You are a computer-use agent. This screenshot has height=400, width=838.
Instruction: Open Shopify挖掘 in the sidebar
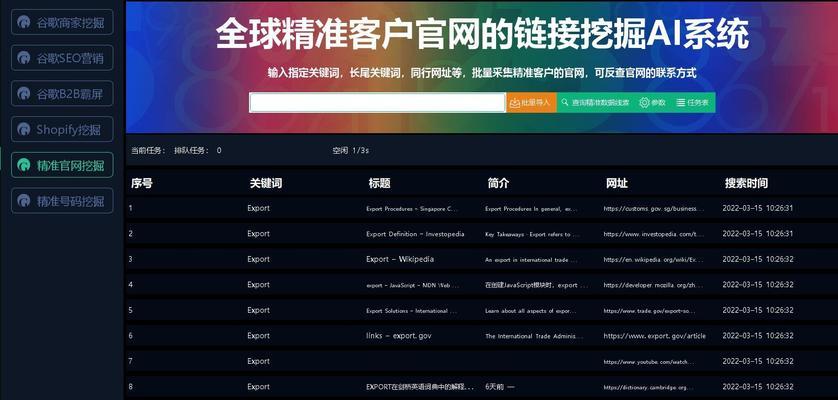tap(62, 129)
